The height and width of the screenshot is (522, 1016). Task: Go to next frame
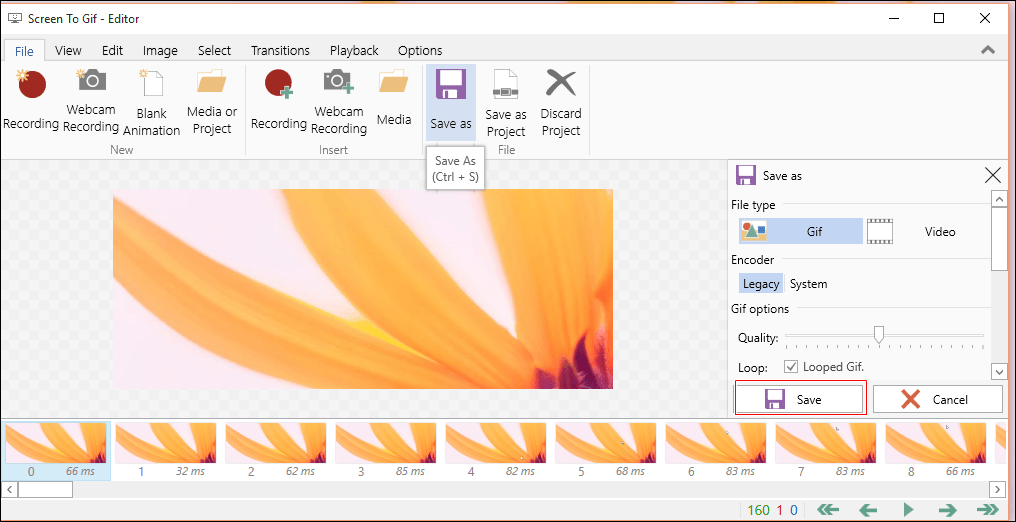click(x=947, y=510)
